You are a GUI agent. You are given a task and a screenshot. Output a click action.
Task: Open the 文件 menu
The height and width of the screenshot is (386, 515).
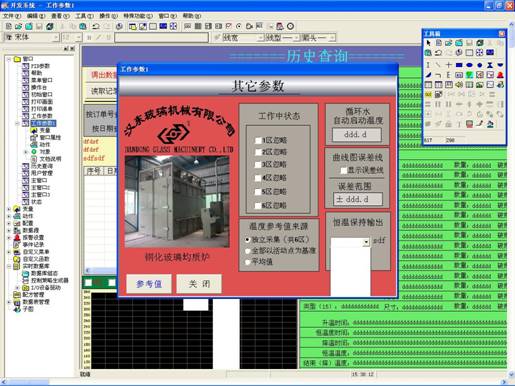coord(12,16)
